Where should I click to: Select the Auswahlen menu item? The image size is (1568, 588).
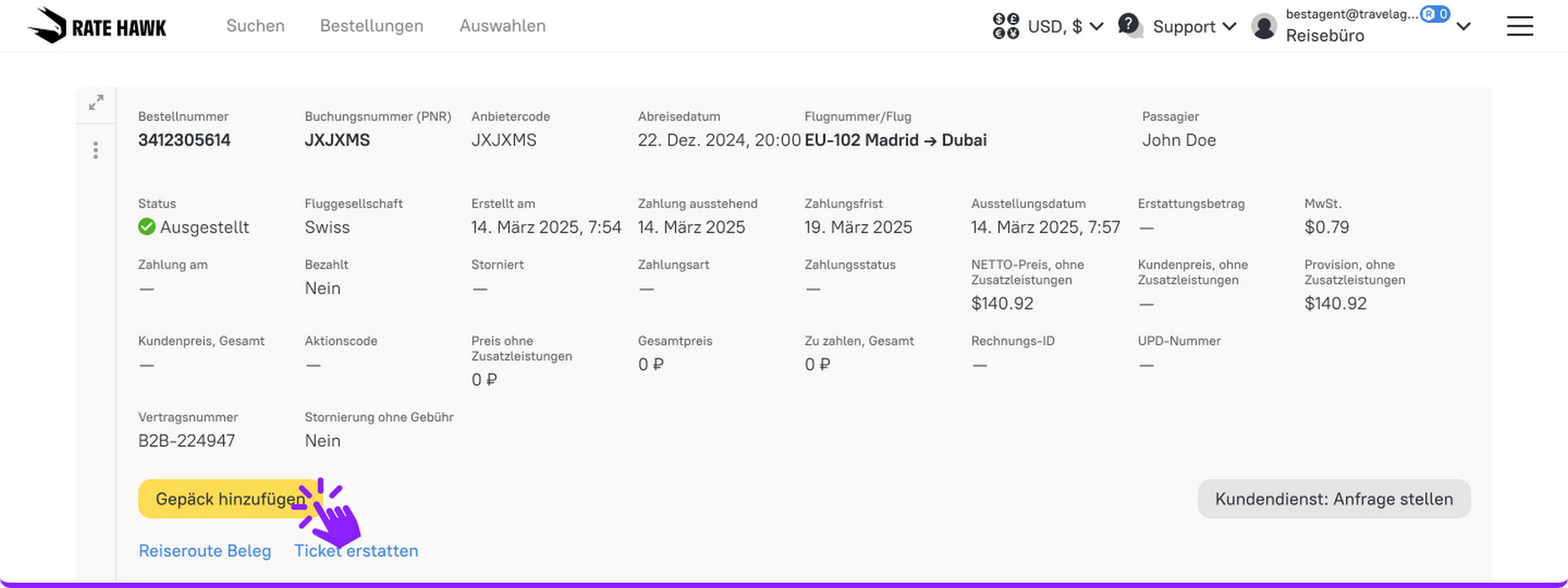[x=503, y=25]
